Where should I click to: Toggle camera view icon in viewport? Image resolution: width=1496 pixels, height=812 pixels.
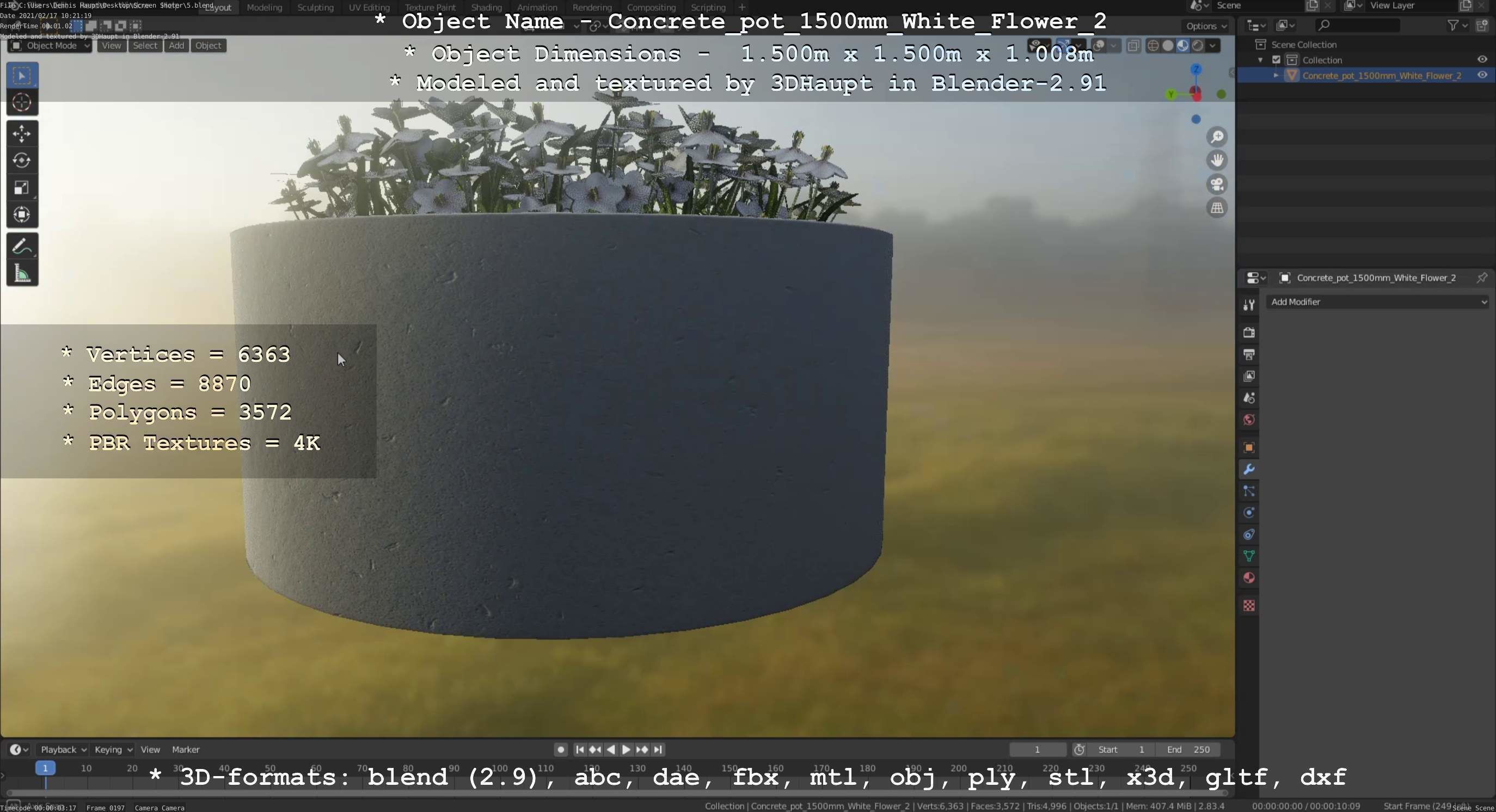1217,184
